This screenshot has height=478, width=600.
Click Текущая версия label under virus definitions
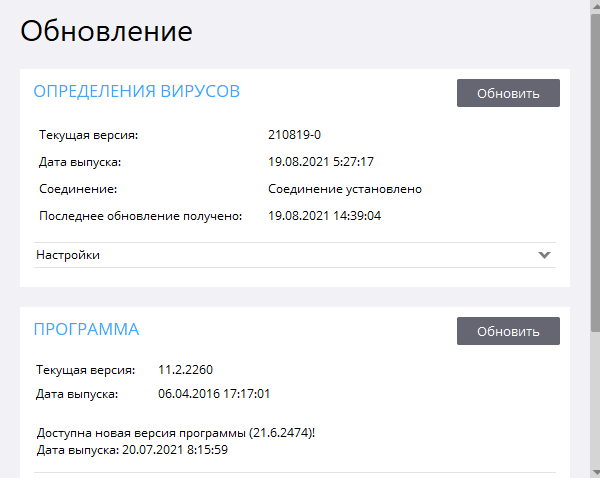click(88, 135)
